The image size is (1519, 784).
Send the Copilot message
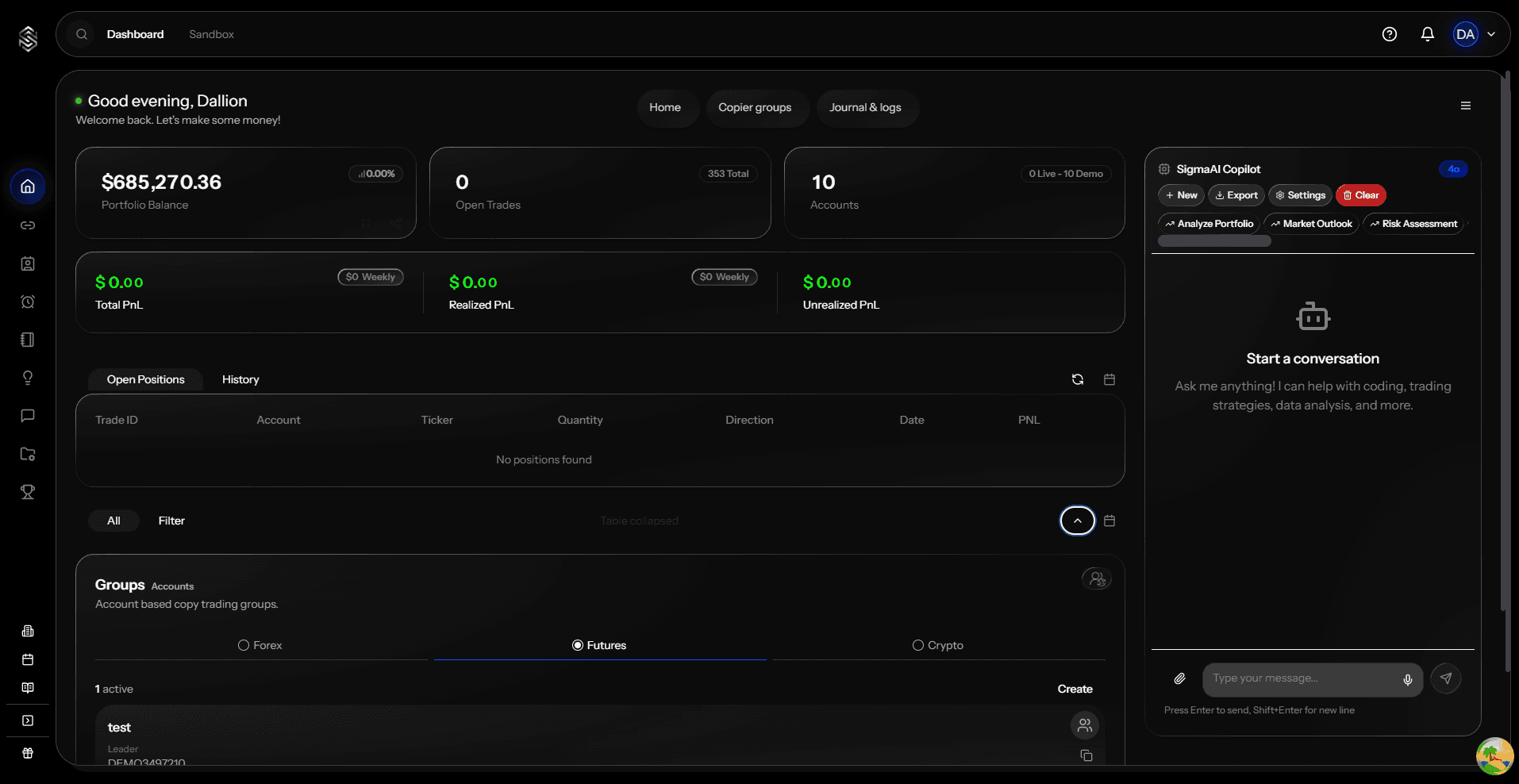1446,678
